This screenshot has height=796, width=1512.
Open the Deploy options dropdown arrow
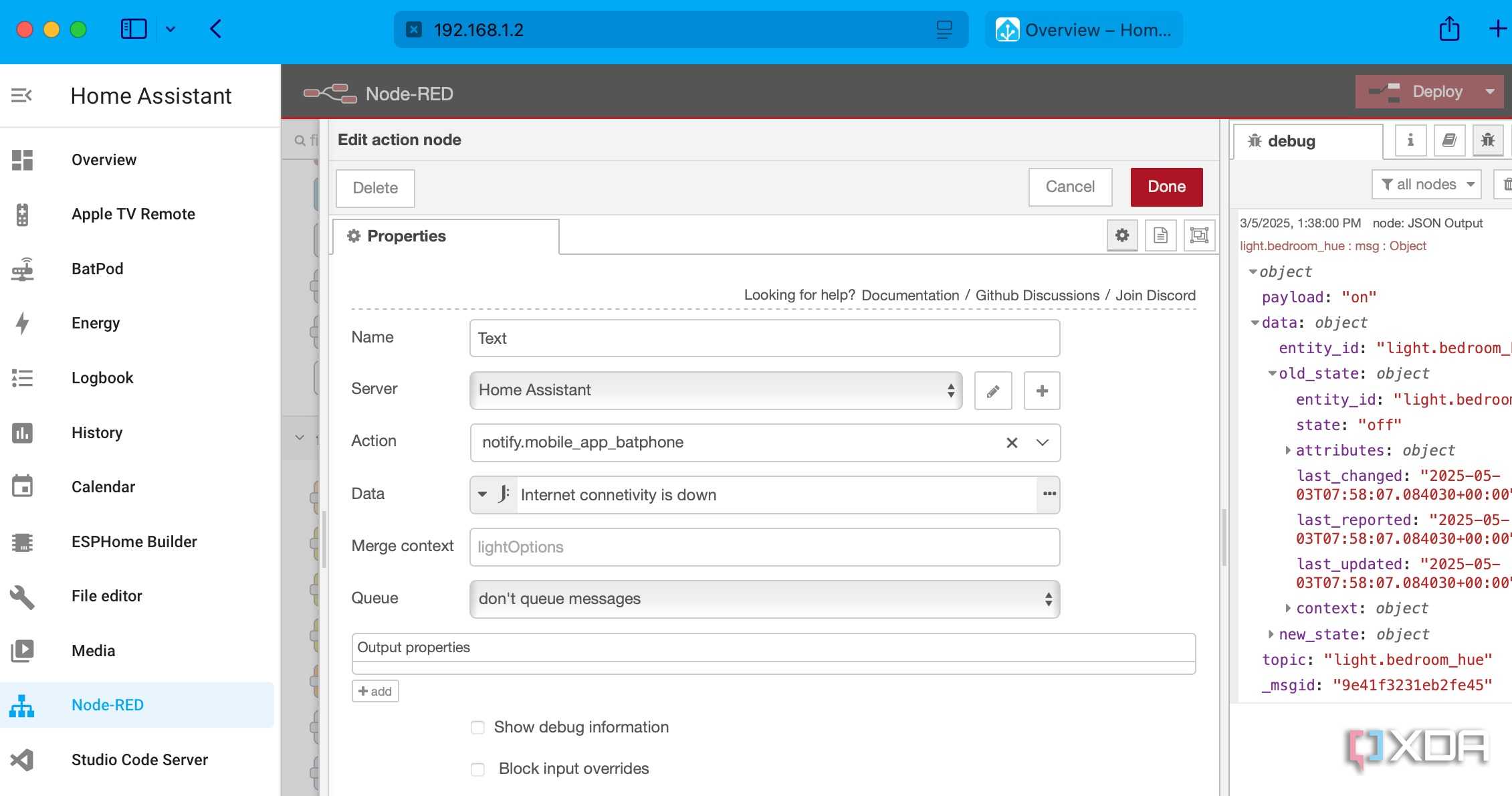pyautogui.click(x=1490, y=92)
